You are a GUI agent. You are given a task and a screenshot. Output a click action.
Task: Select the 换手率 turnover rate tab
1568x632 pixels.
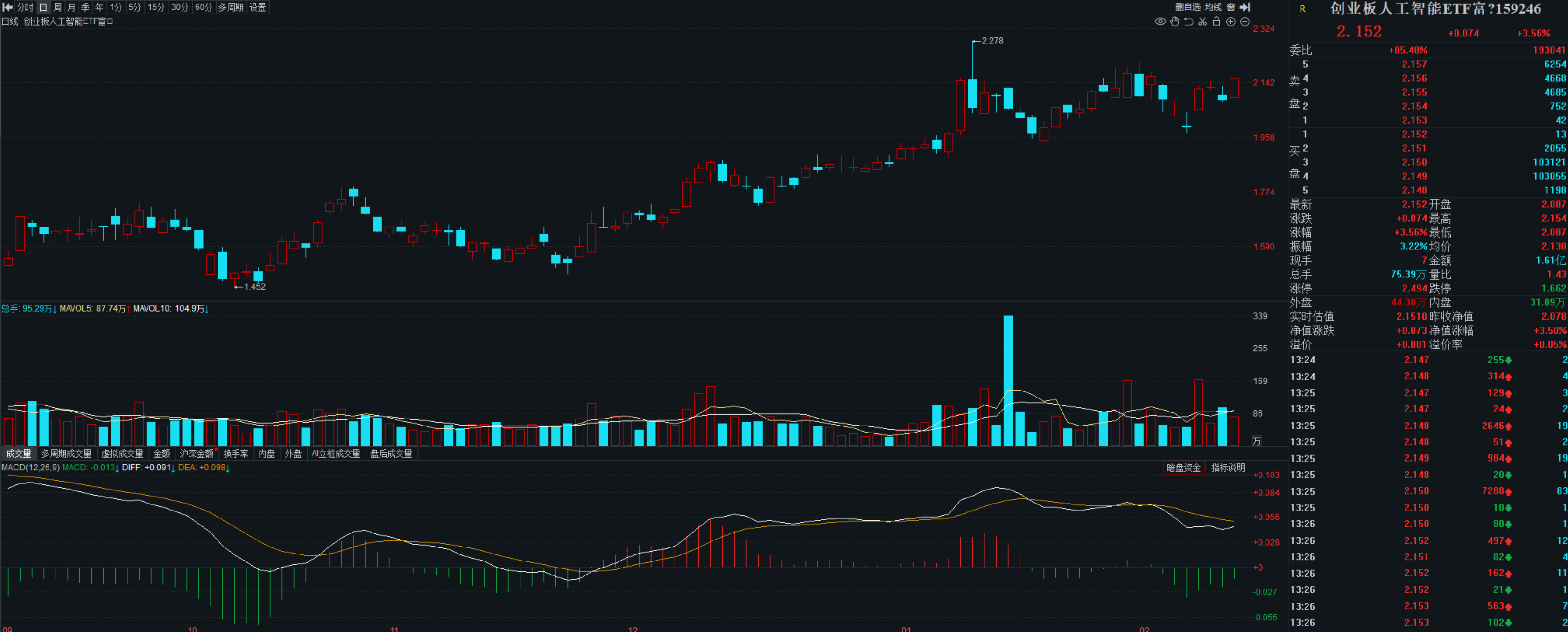click(x=236, y=454)
